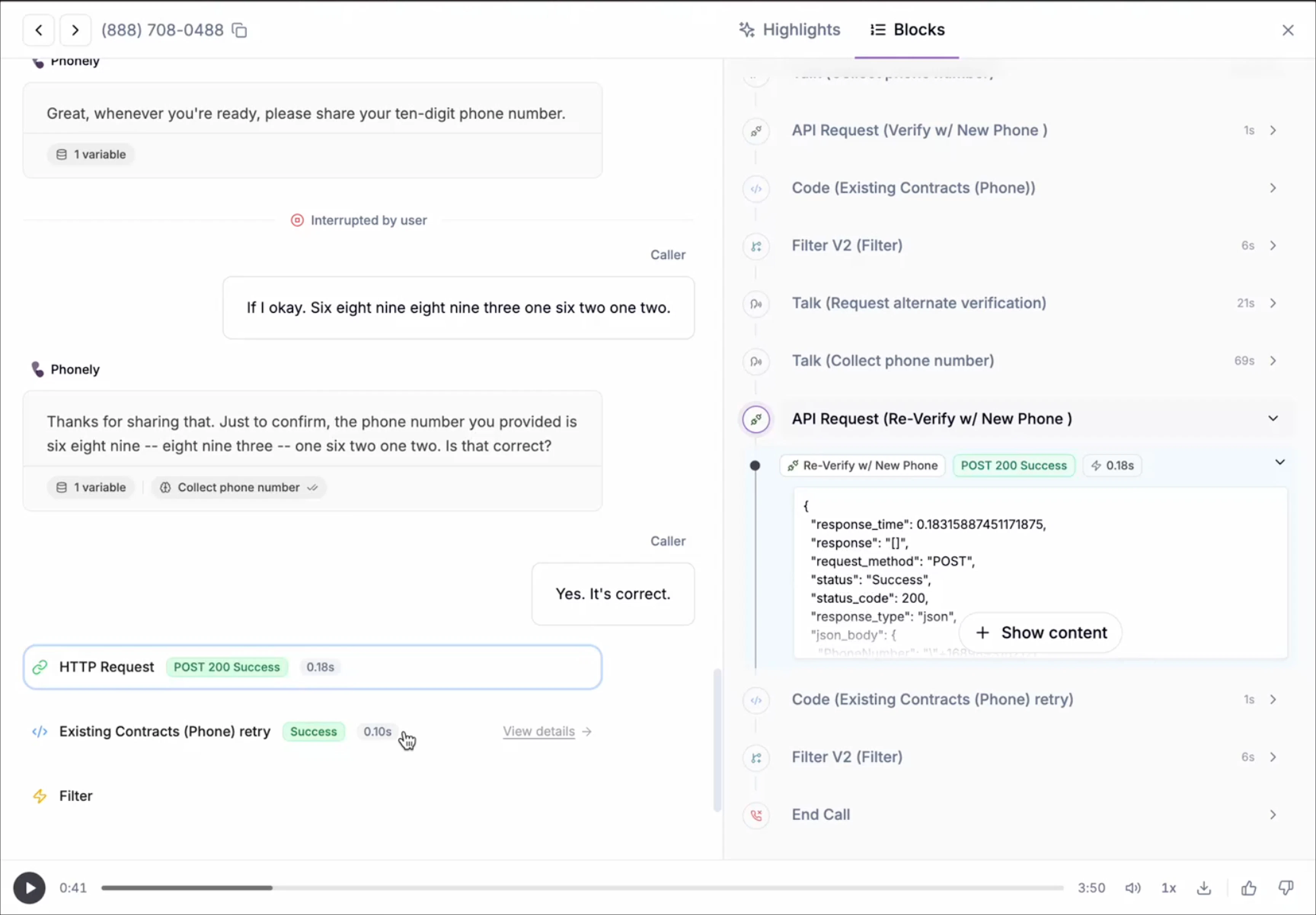Click the End Call block icon

[x=756, y=815]
